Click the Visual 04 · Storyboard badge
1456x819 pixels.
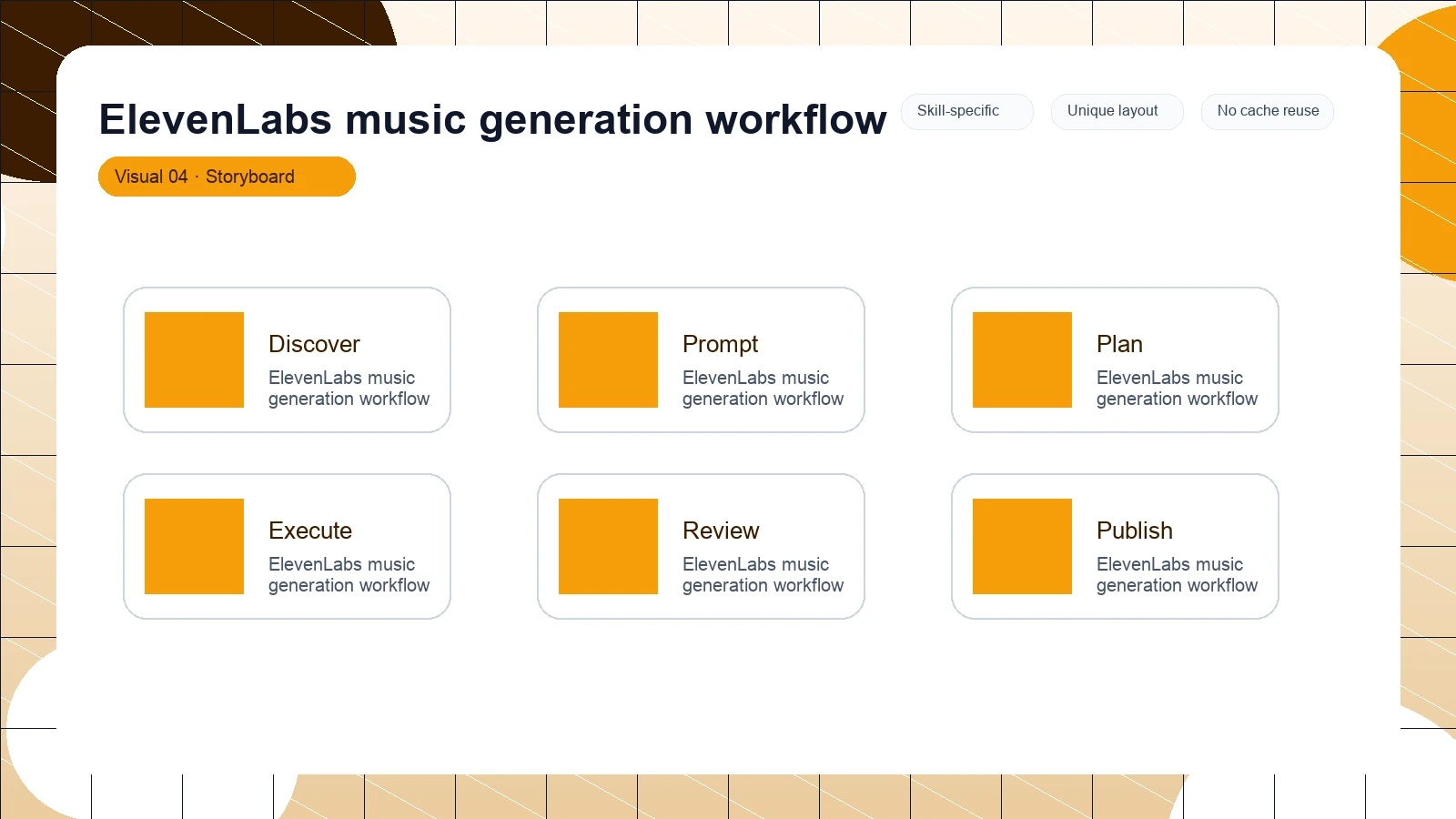[227, 177]
